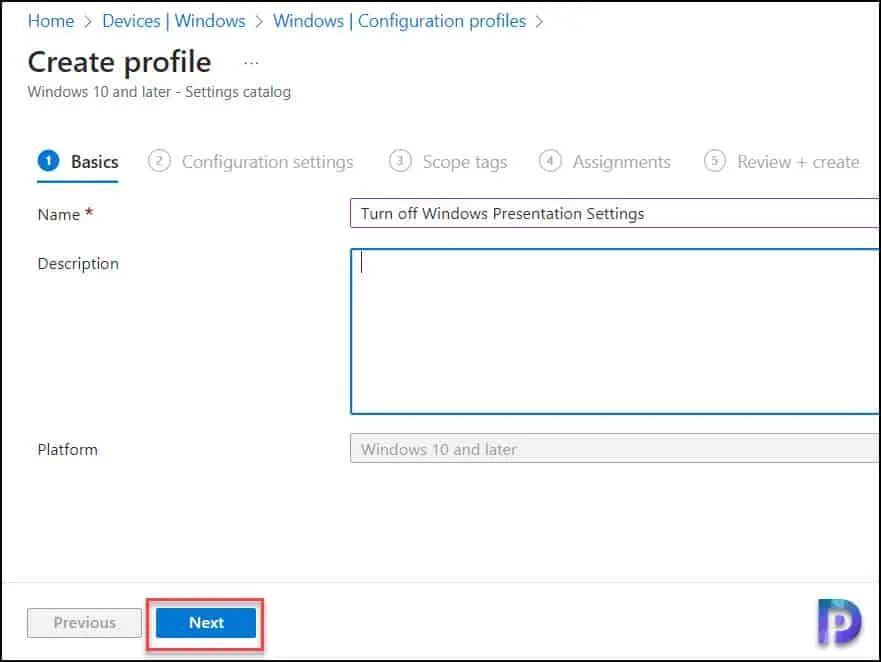Click the Description label
This screenshot has height=662, width=881.
(x=78, y=264)
